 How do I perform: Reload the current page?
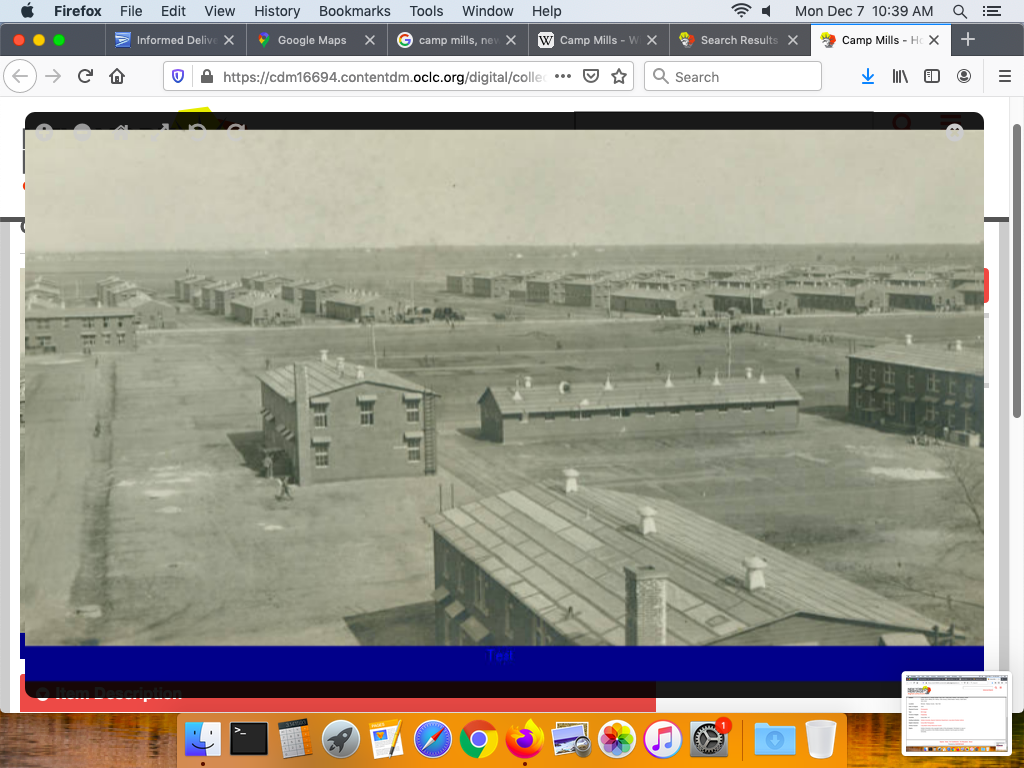pos(86,77)
